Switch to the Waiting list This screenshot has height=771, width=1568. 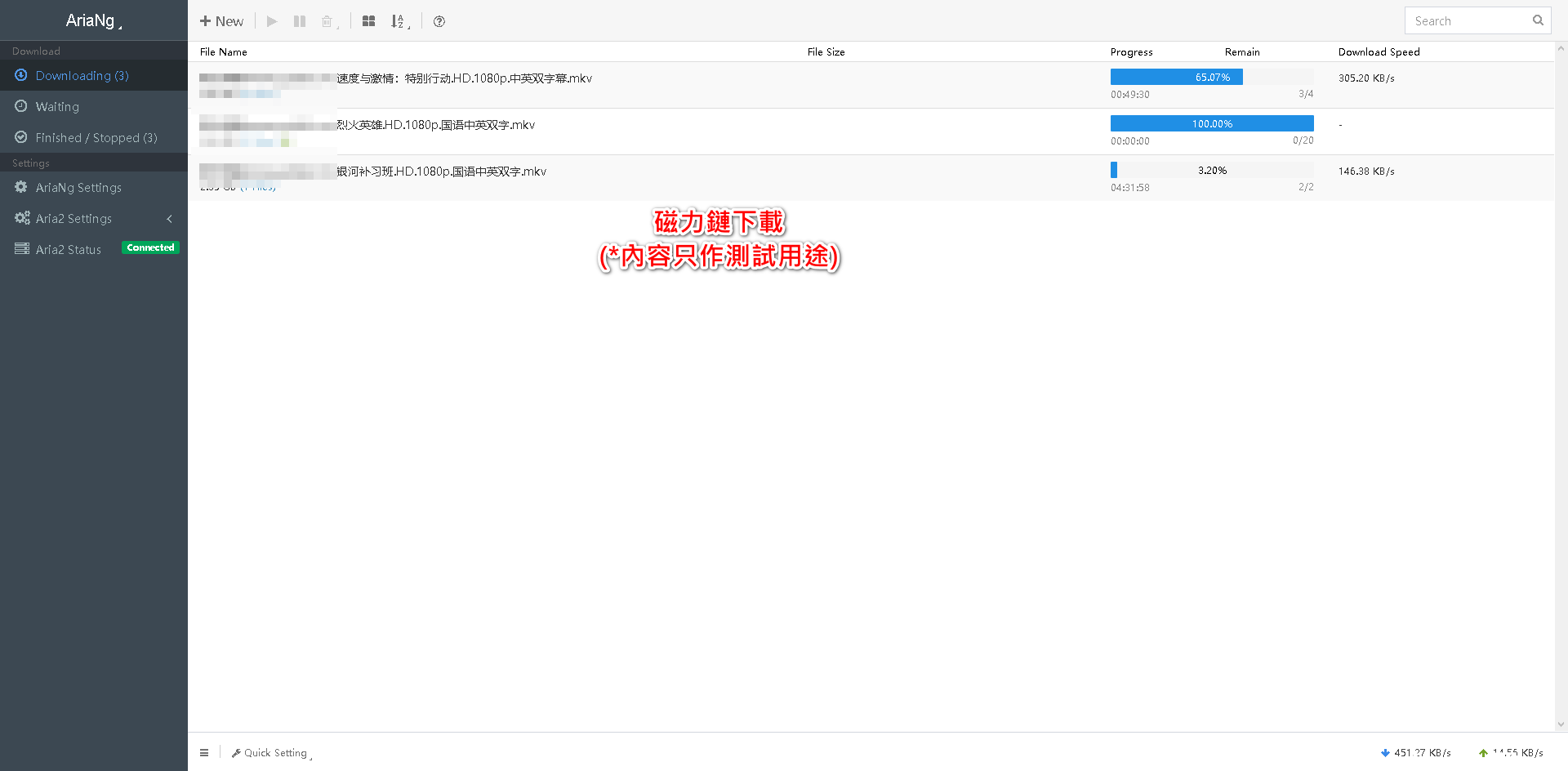pos(57,106)
